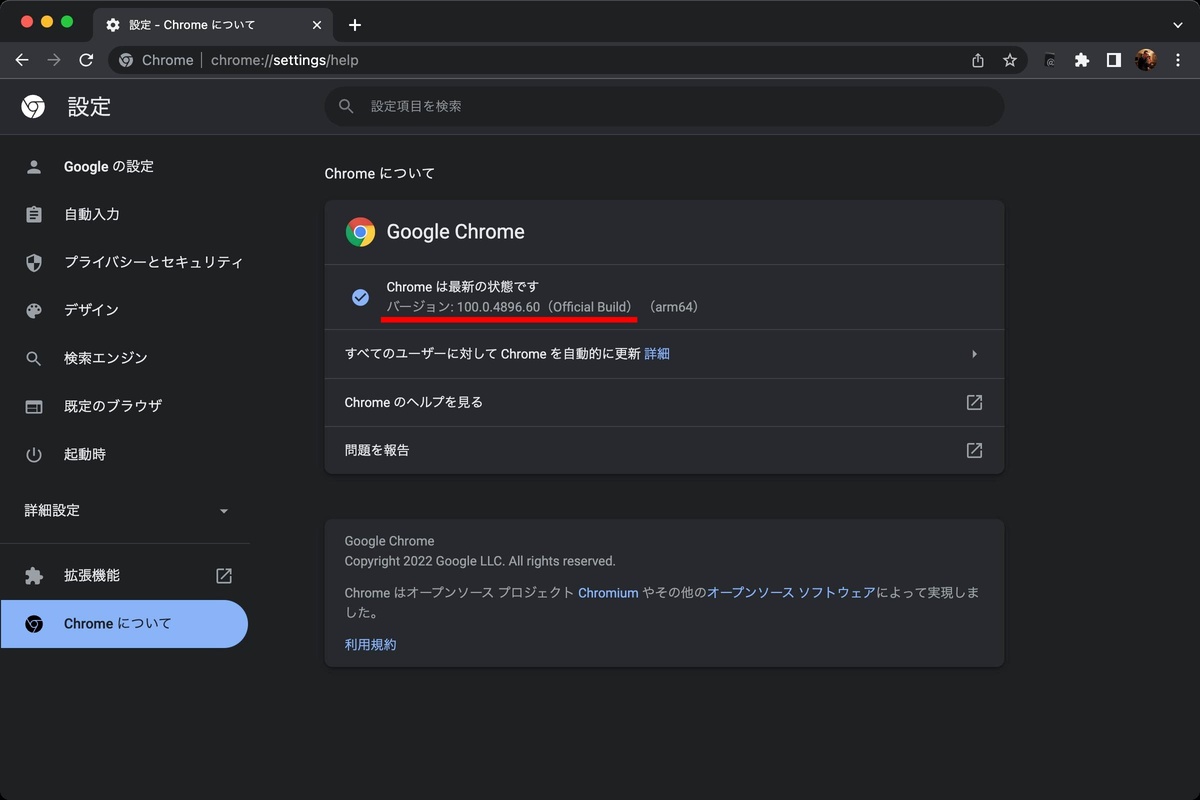Expand the 詳細設定 section
The image size is (1200, 800).
(125, 511)
